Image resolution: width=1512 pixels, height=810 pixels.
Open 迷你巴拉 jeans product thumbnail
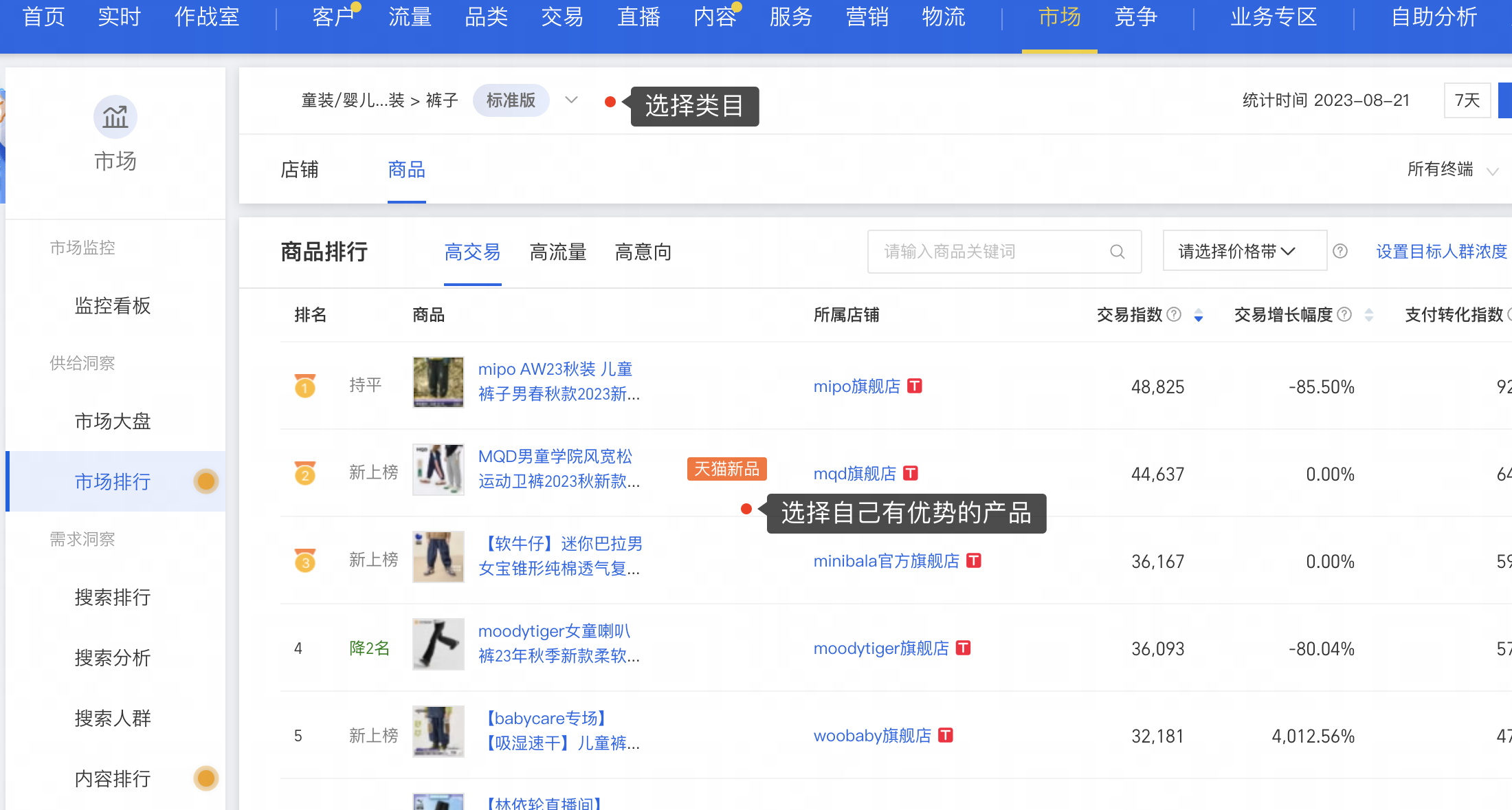click(438, 557)
